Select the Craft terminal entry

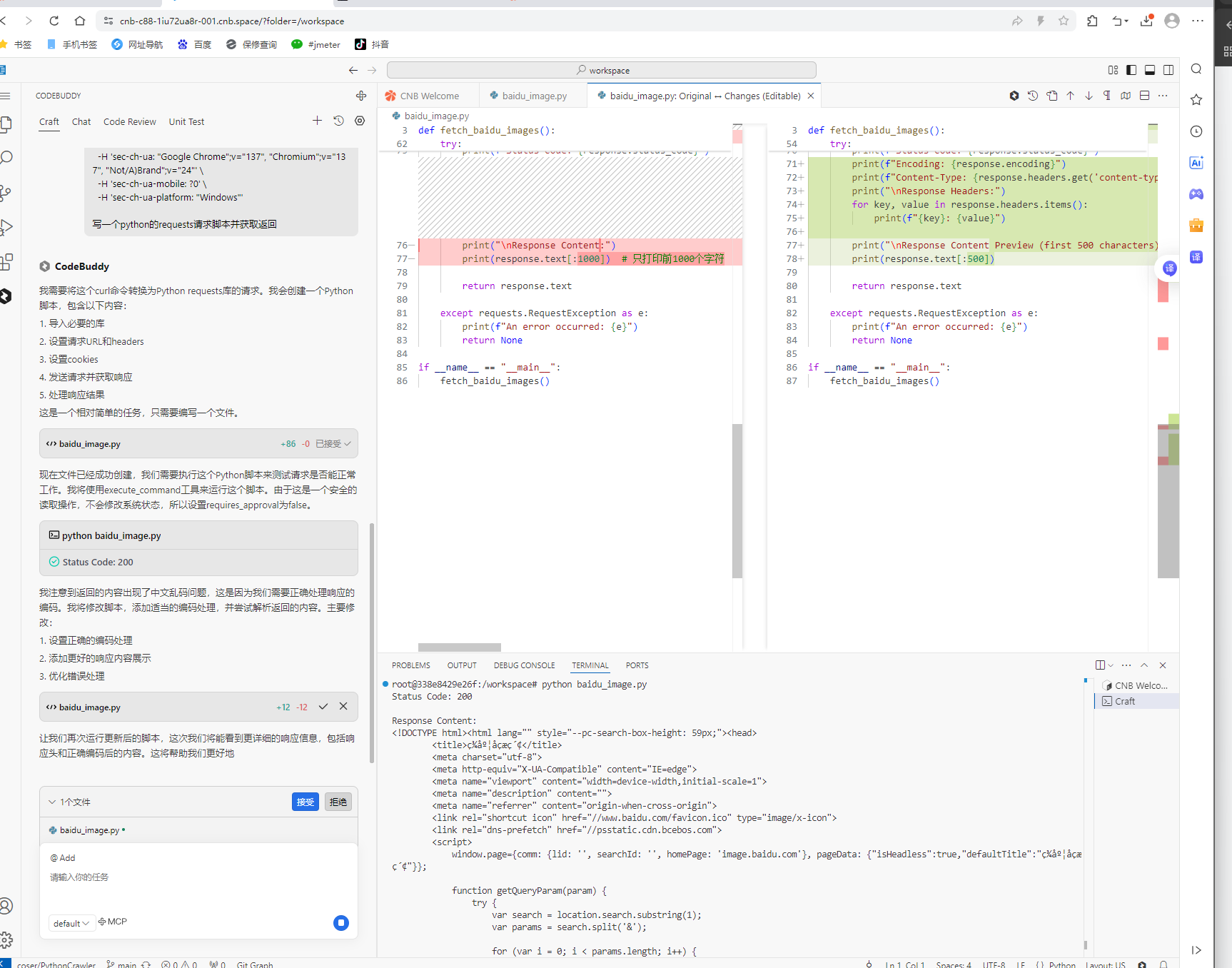click(x=1136, y=702)
